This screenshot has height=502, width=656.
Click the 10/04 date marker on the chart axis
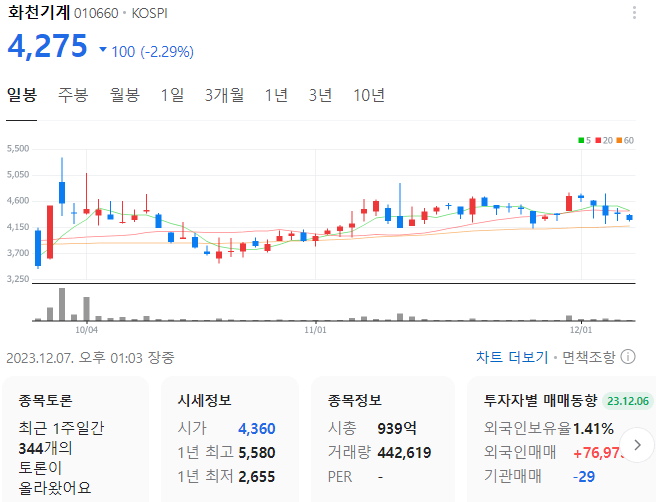87,330
